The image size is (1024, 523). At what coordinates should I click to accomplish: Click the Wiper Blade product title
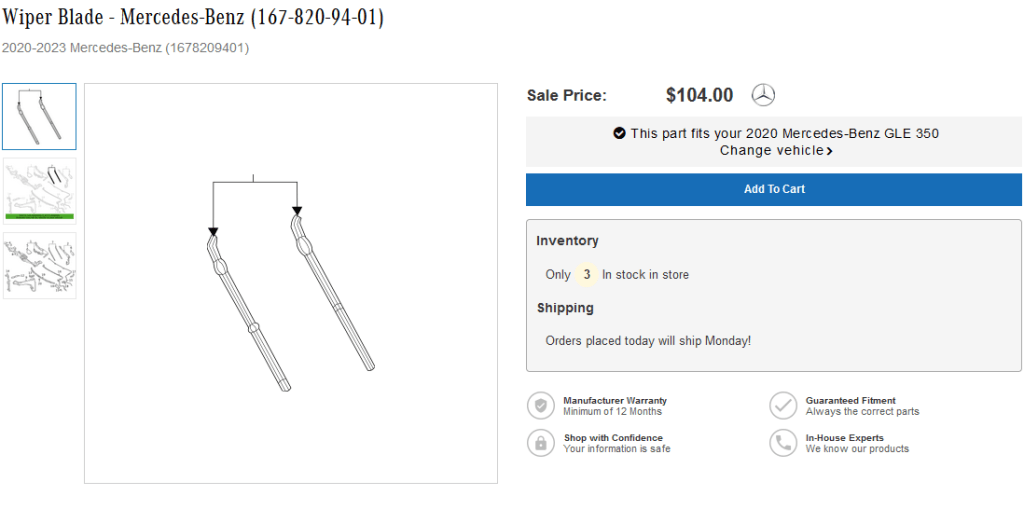[x=193, y=17]
